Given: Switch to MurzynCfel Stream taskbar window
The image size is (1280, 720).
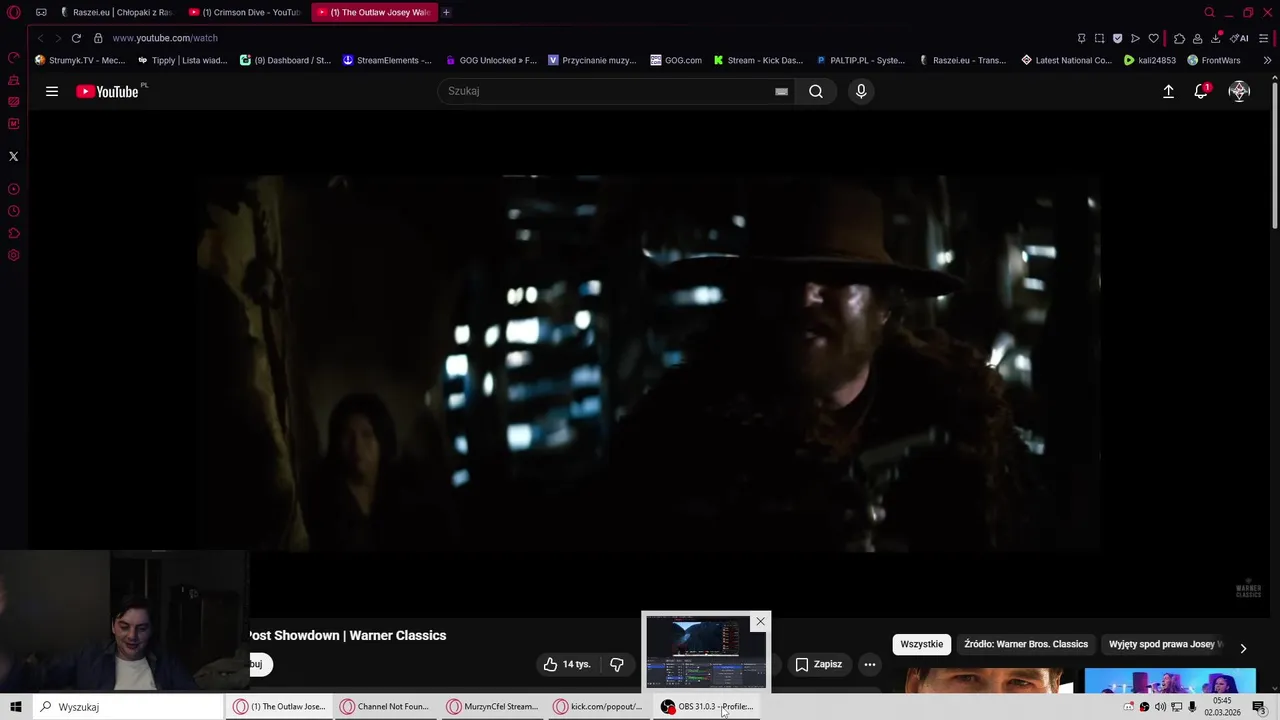Looking at the screenshot, I should pos(492,707).
